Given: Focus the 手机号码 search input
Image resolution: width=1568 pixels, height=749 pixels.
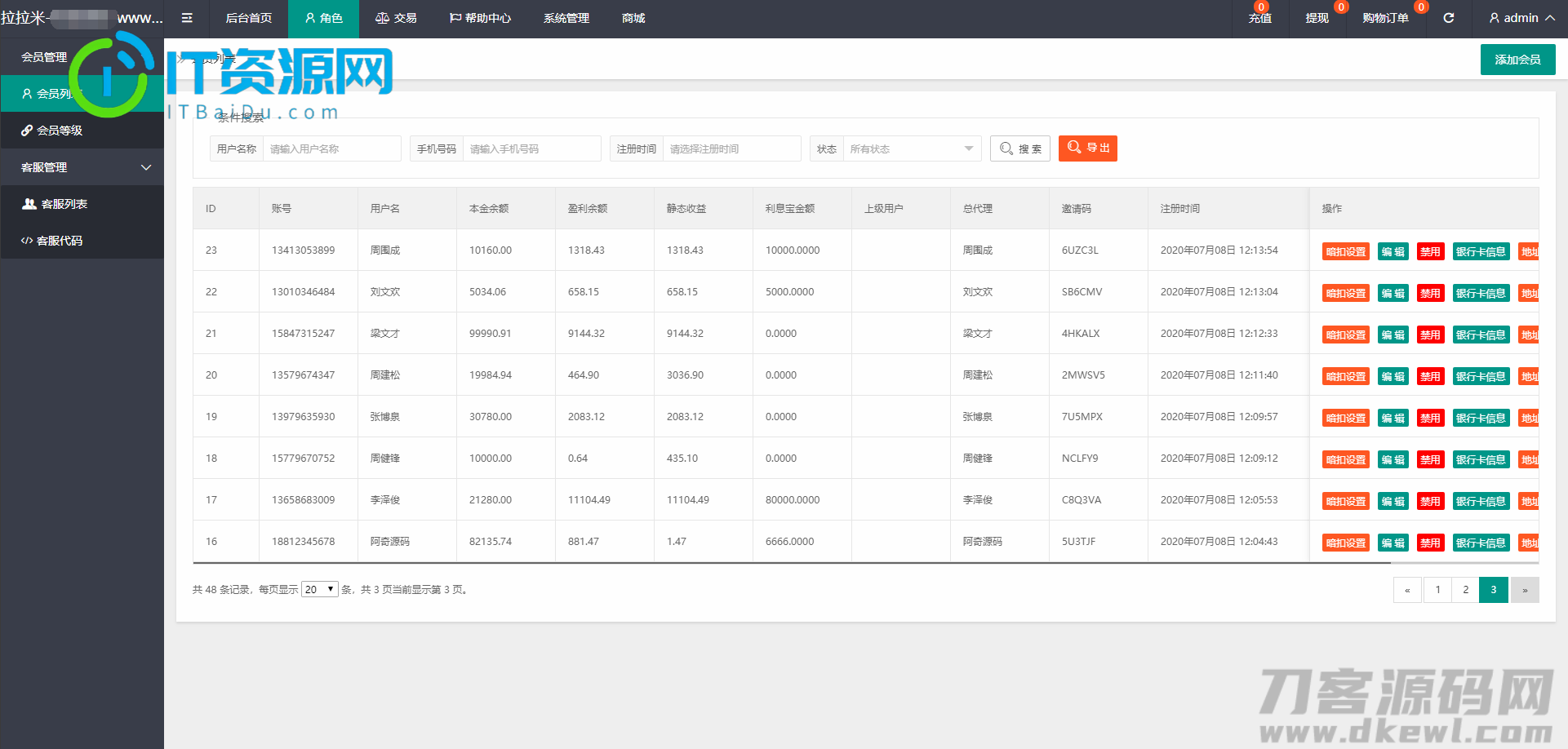Looking at the screenshot, I should pyautogui.click(x=531, y=148).
